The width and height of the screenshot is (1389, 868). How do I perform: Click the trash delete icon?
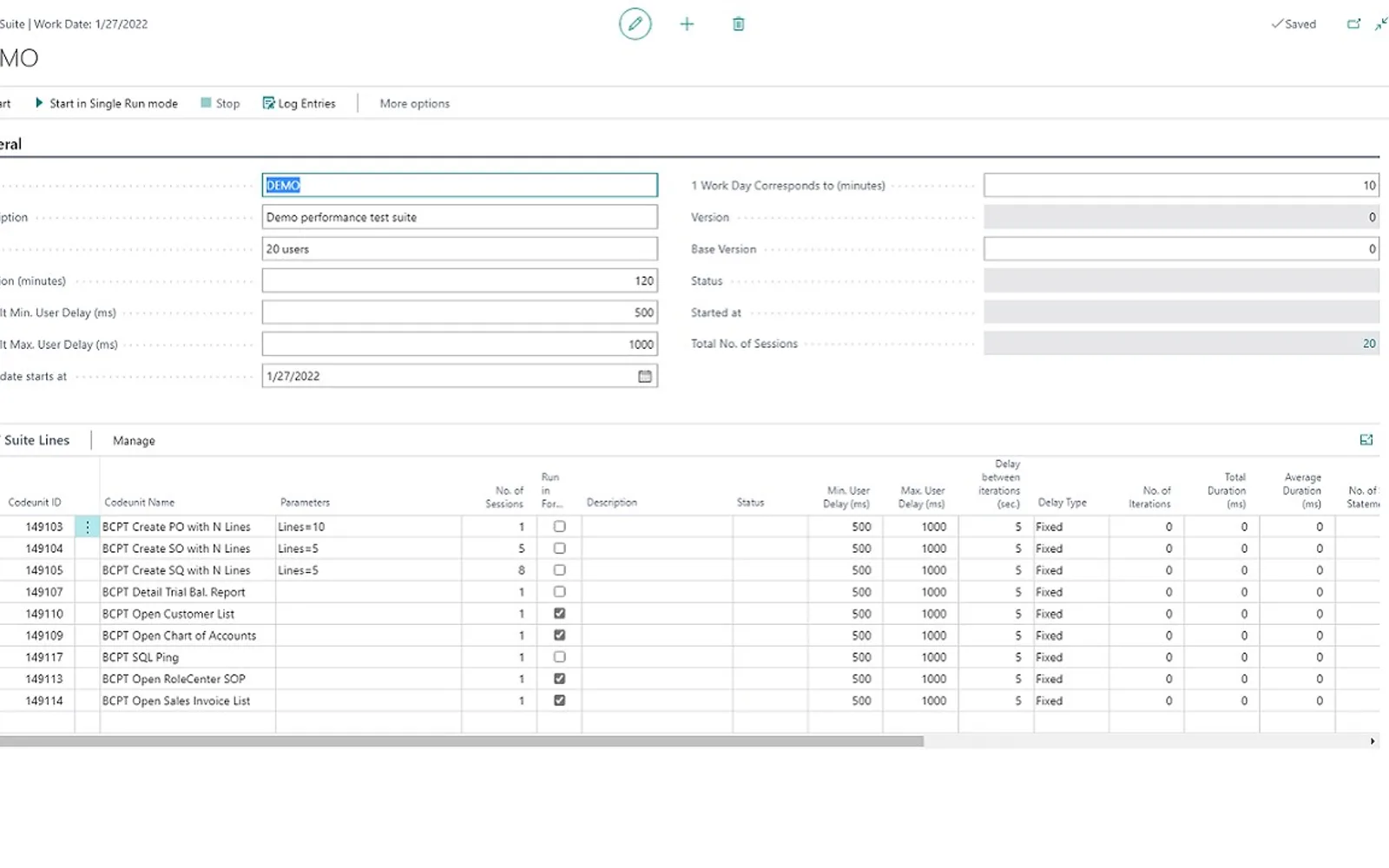739,24
